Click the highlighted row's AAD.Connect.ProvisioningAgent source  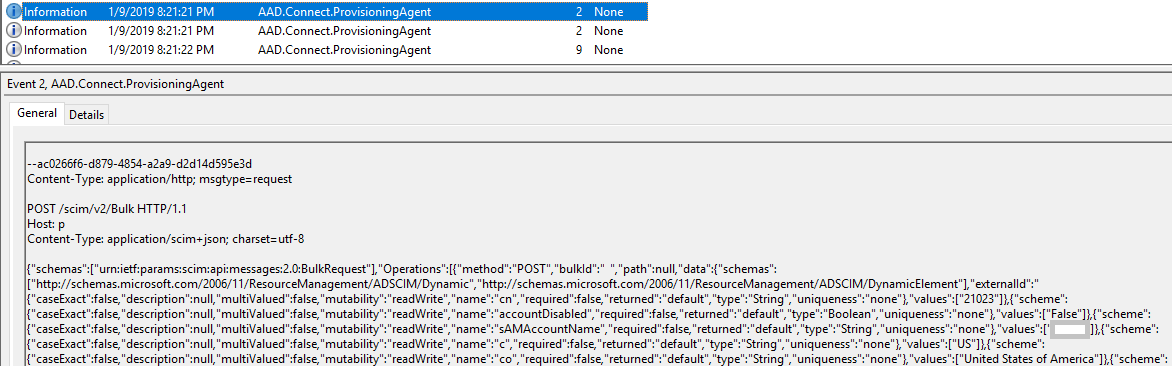point(344,12)
